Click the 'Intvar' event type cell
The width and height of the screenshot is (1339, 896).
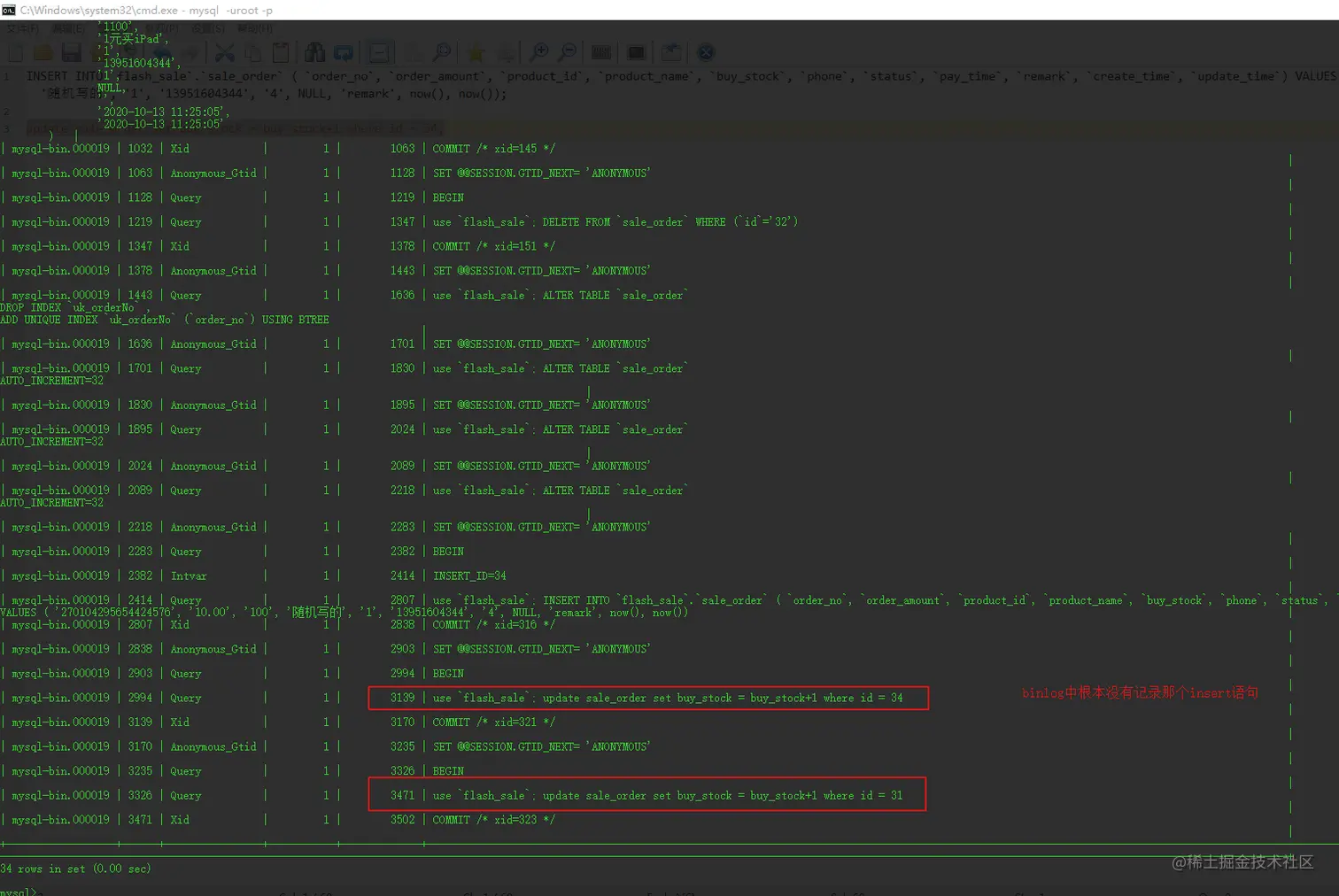pyautogui.click(x=189, y=575)
